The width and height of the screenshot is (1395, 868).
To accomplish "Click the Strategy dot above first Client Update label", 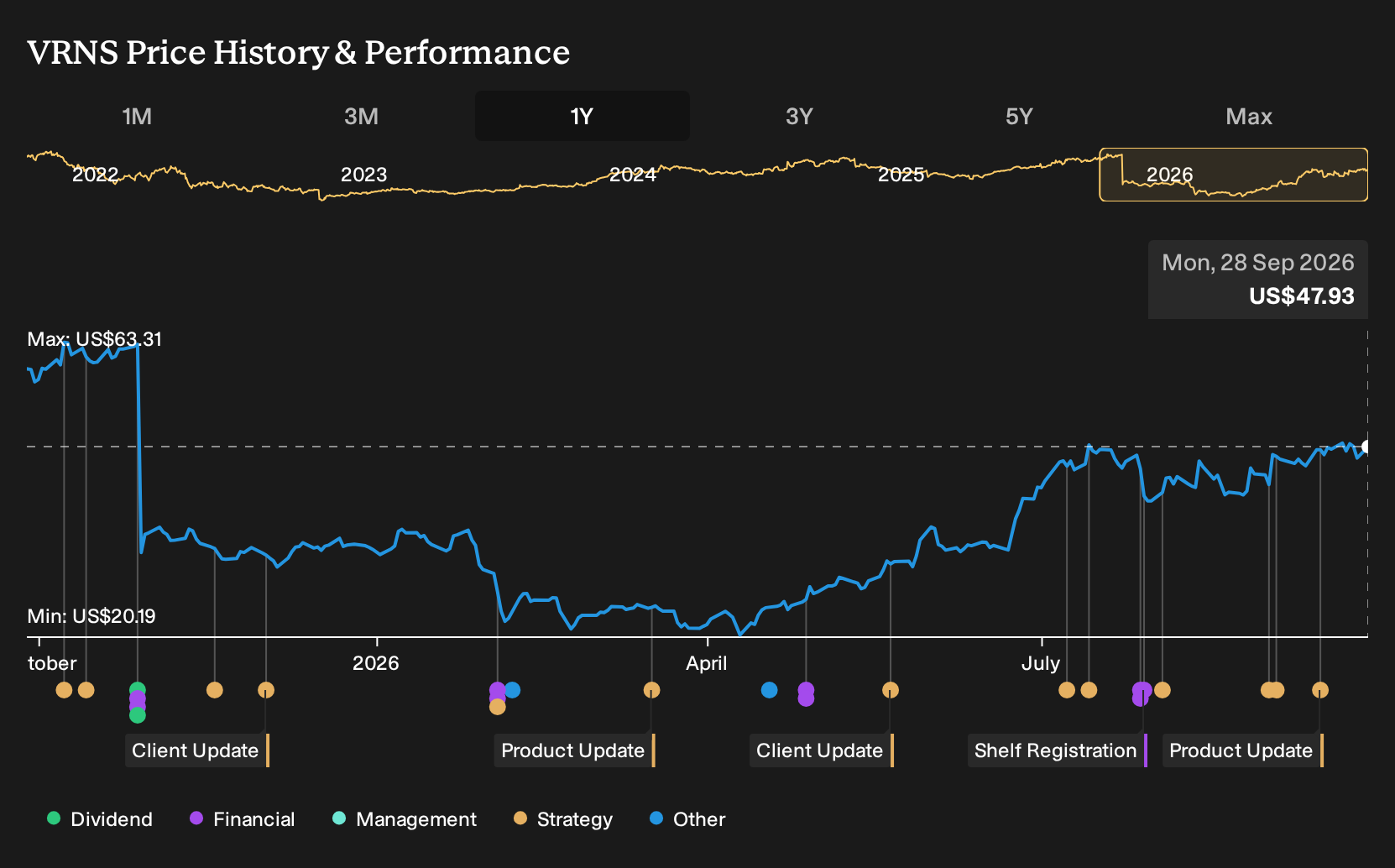I will pyautogui.click(x=266, y=690).
